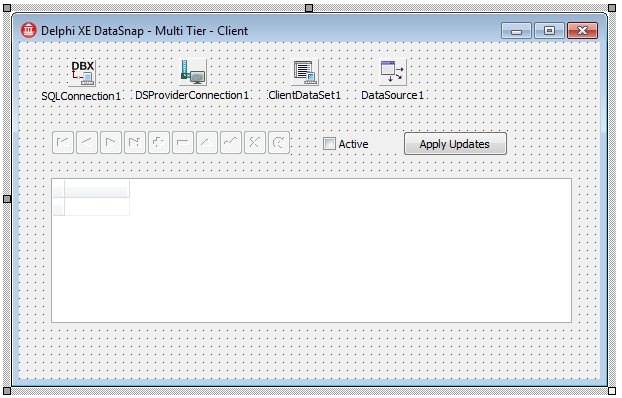Click the navigator Prior record button
This screenshot has width=622, height=398.
[87, 142]
